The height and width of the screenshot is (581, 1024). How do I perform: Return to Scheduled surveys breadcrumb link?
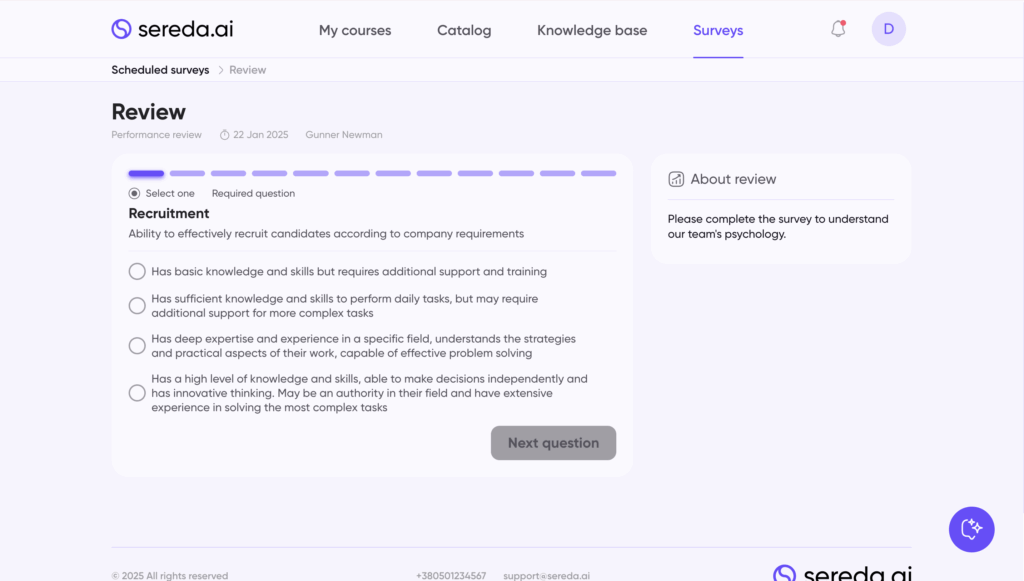(x=160, y=70)
